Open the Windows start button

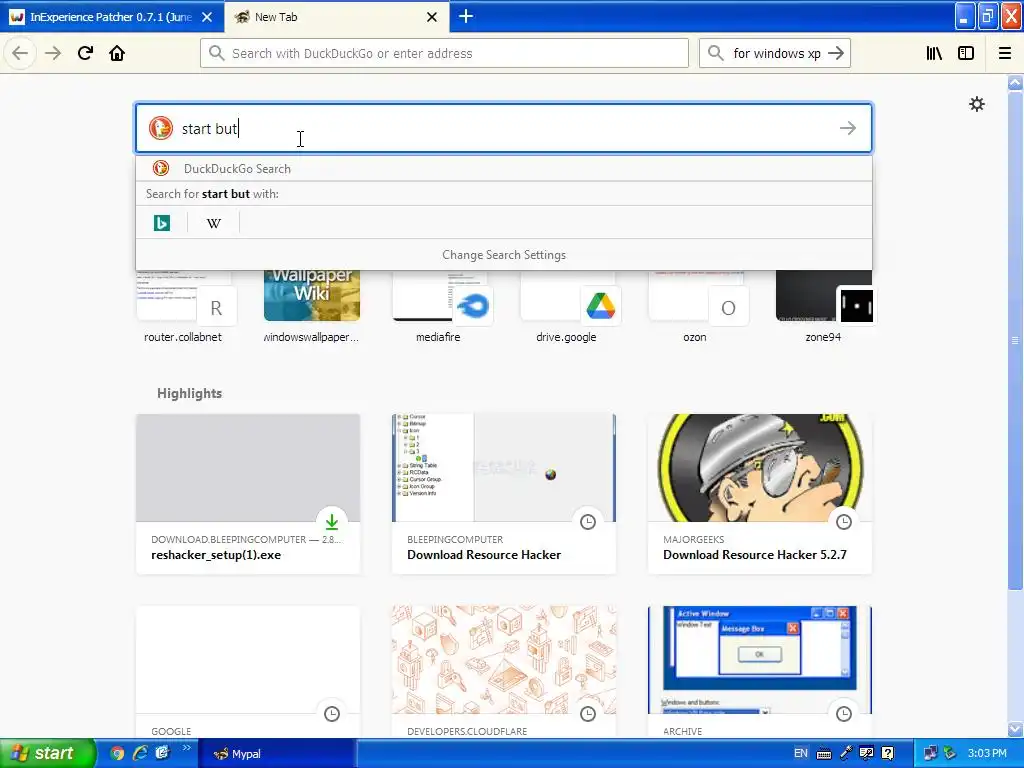tap(47, 753)
